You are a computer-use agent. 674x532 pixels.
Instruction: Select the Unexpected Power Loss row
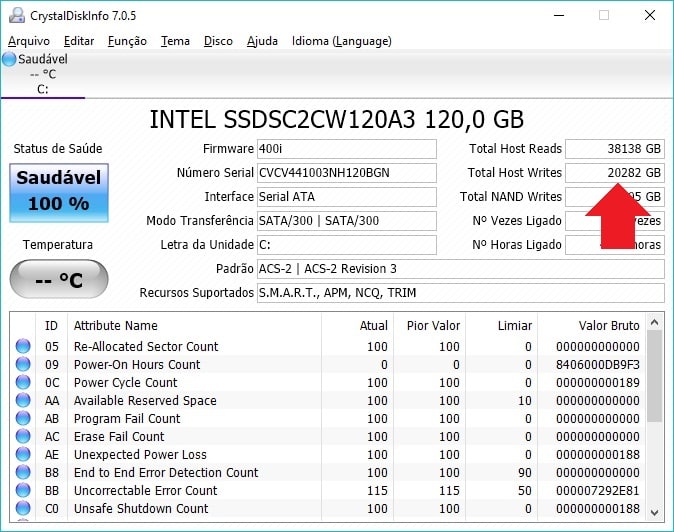328,455
